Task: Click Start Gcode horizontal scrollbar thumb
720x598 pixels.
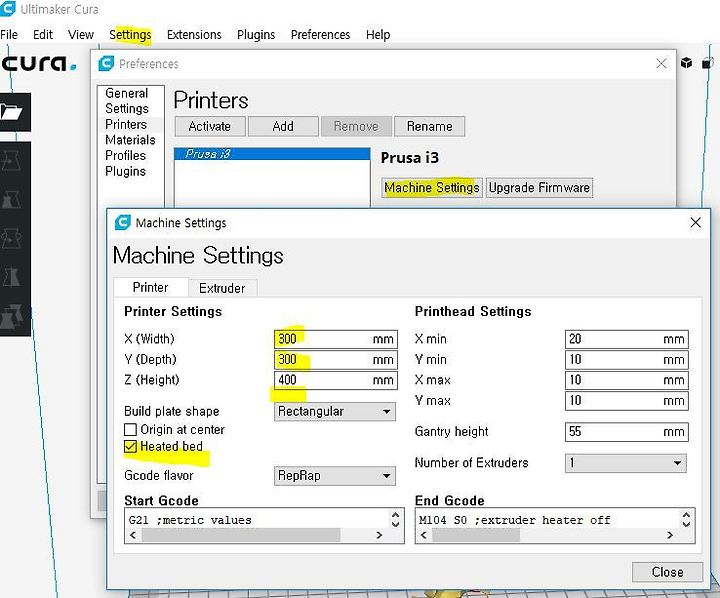Action: point(241,535)
